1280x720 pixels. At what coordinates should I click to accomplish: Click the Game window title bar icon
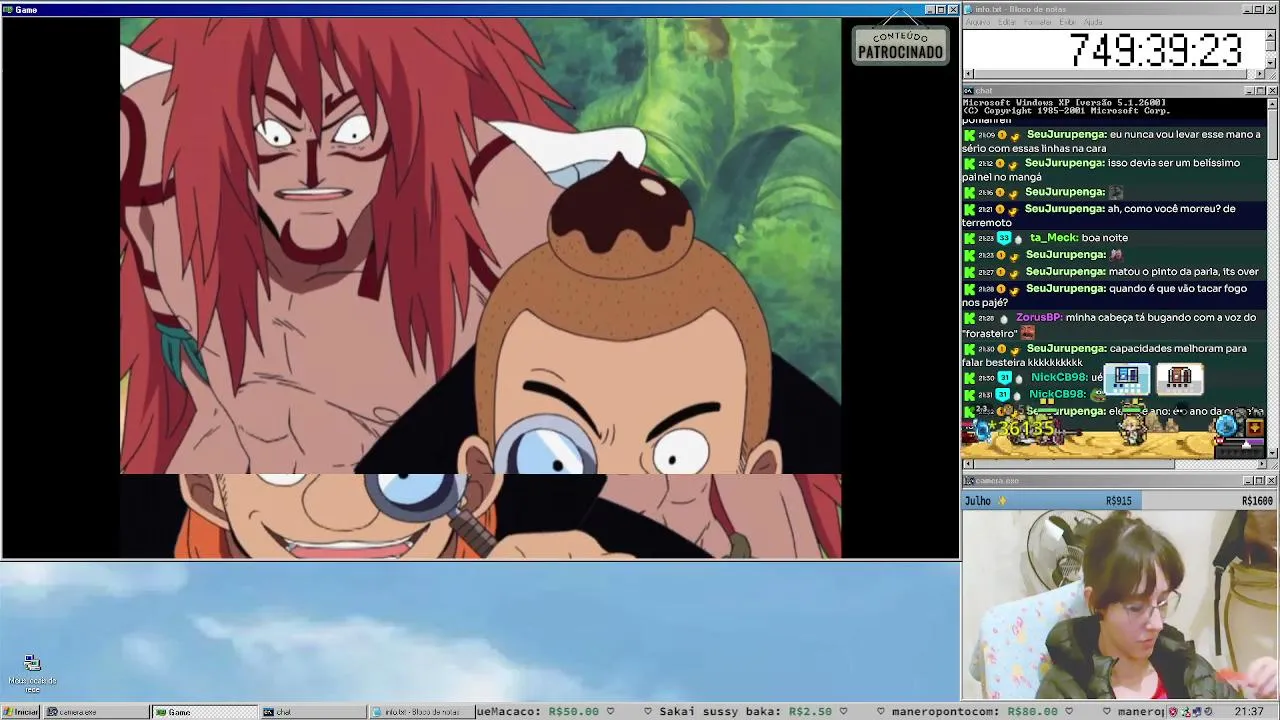click(9, 9)
